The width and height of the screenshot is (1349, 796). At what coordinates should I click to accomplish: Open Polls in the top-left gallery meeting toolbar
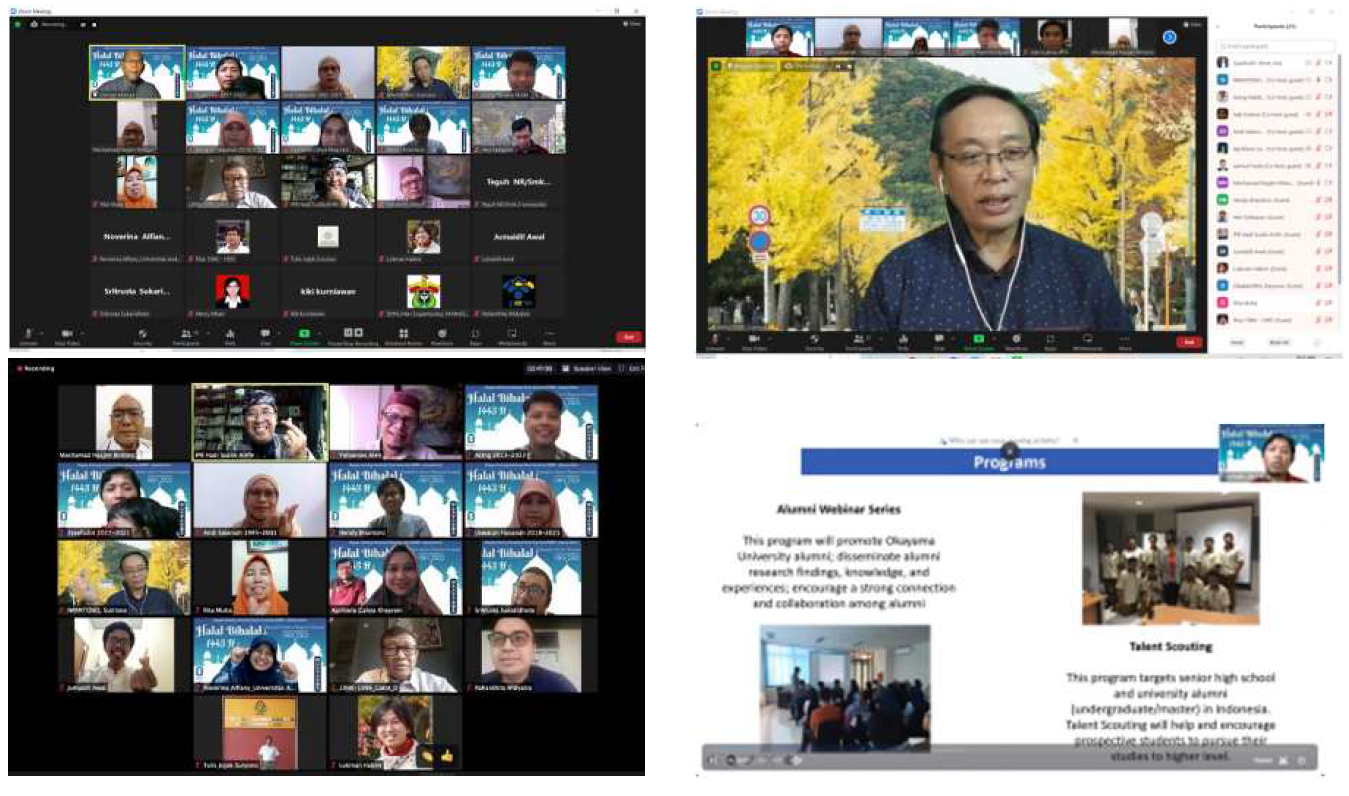coord(229,335)
